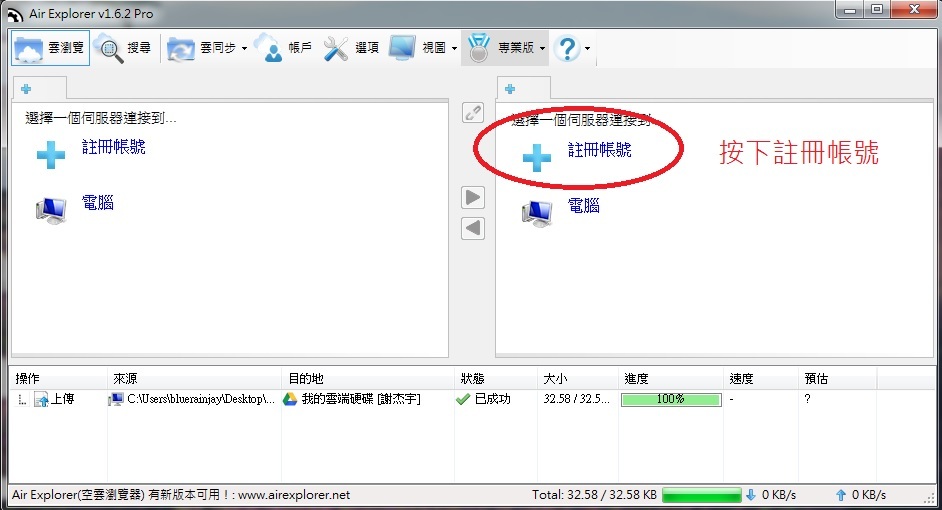Screen dimensions: 942x510
Task: Click the 速度 column header
Action: [x=761, y=378]
